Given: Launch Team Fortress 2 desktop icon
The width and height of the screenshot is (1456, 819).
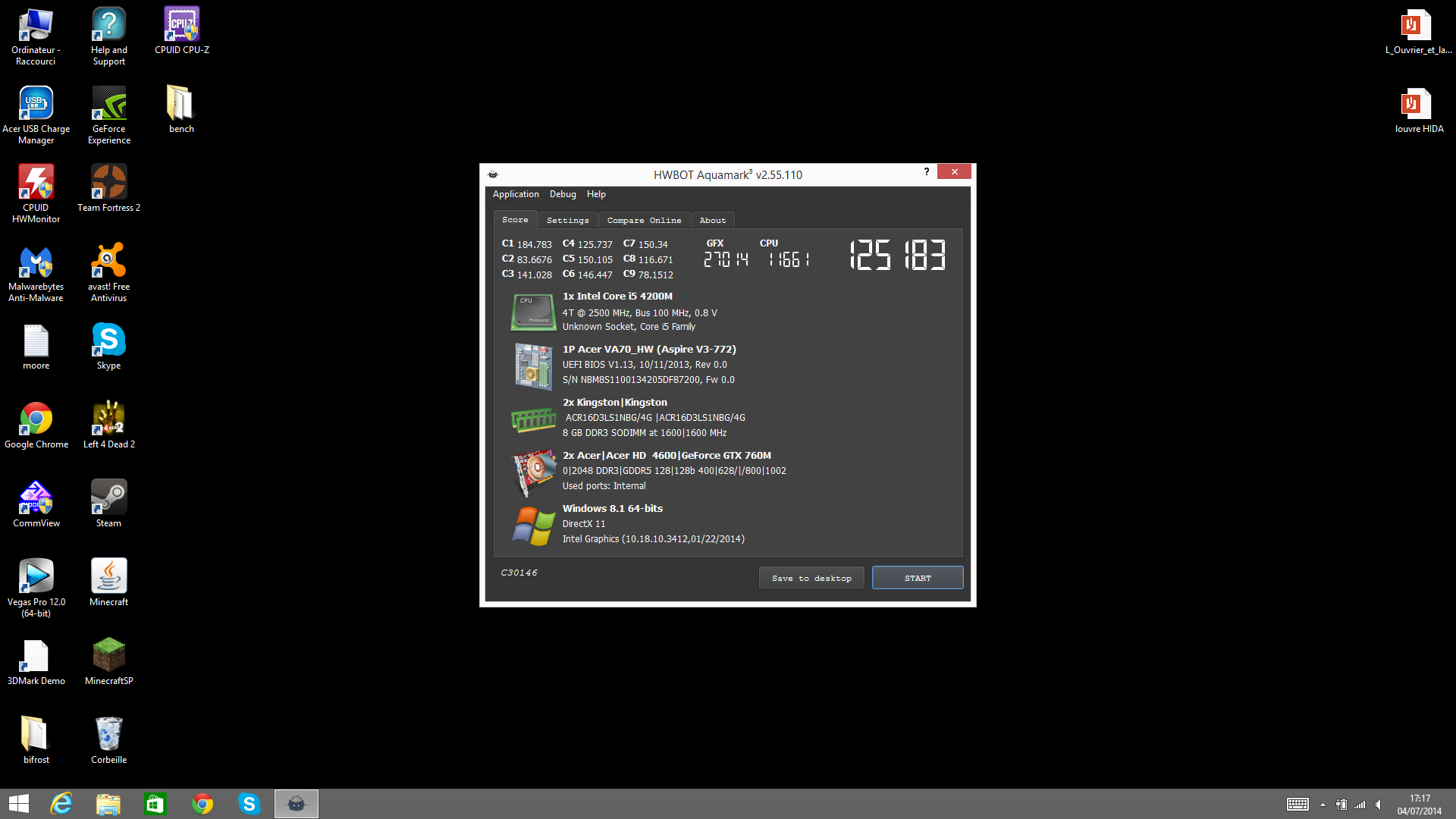Looking at the screenshot, I should 108,189.
